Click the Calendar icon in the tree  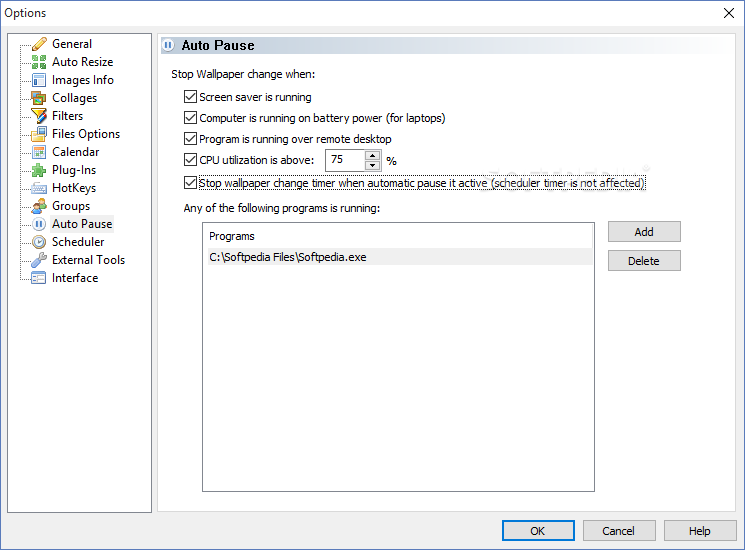click(39, 152)
